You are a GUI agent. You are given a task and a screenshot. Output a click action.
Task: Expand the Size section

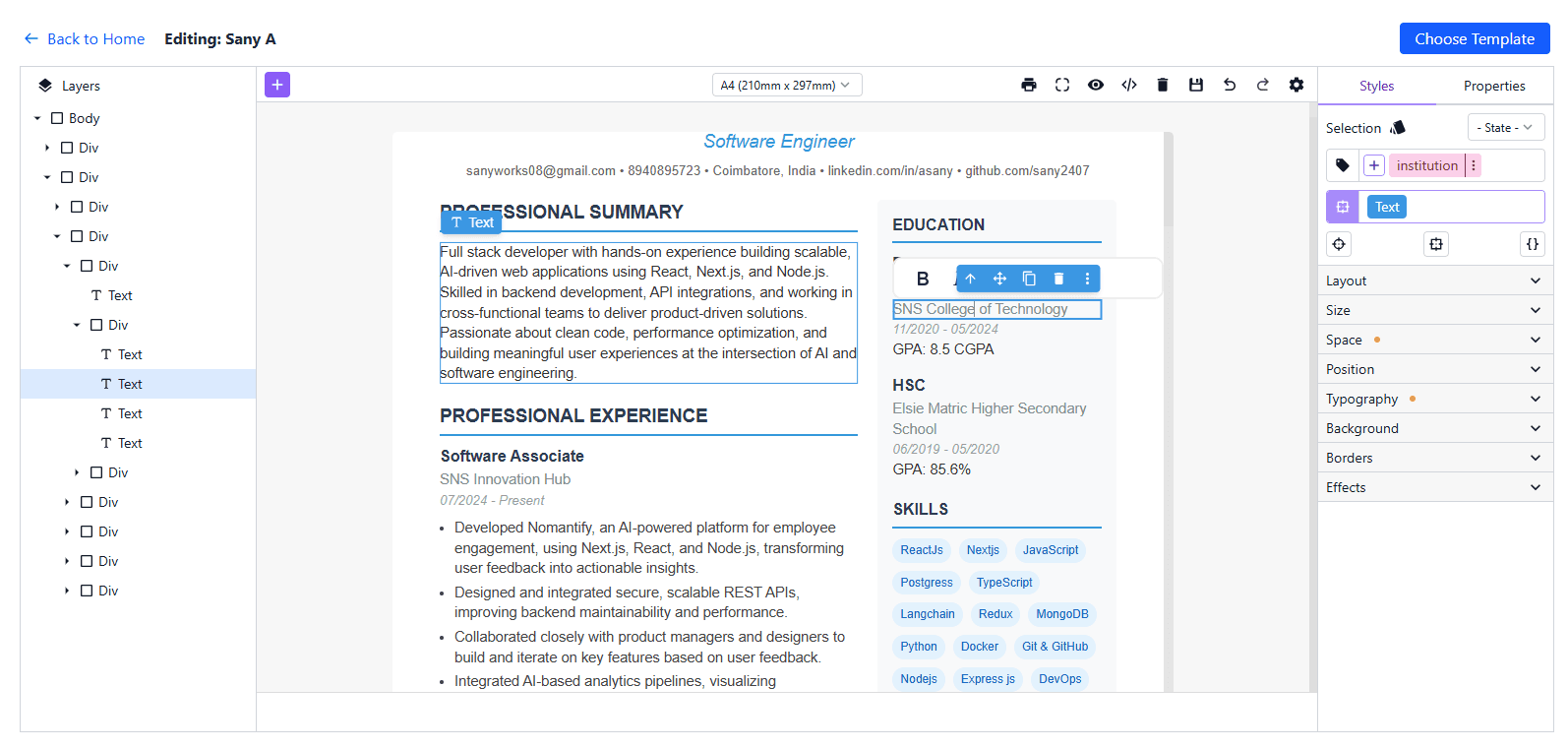click(x=1435, y=310)
